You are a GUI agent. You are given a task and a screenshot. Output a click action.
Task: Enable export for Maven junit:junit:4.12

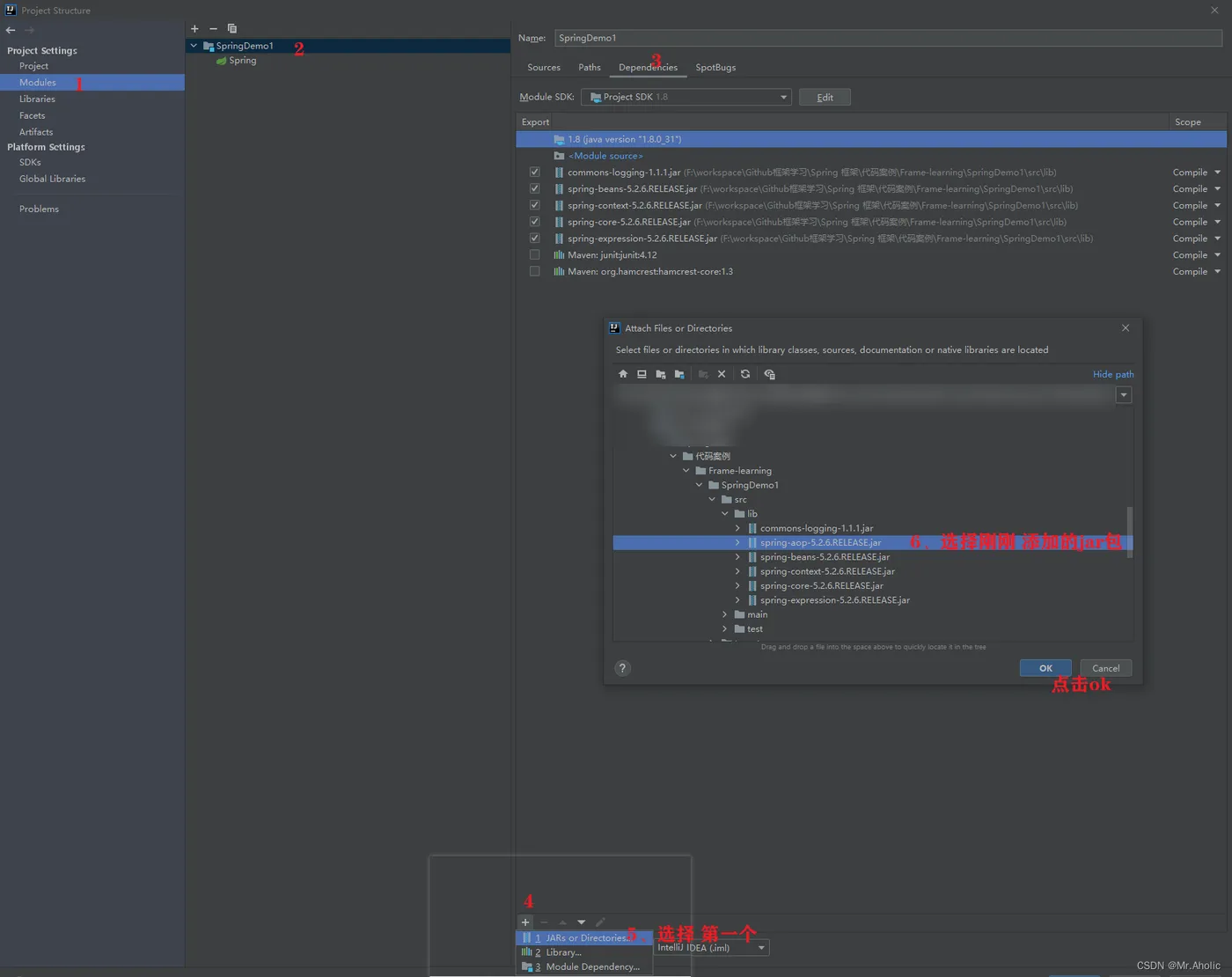(534, 255)
